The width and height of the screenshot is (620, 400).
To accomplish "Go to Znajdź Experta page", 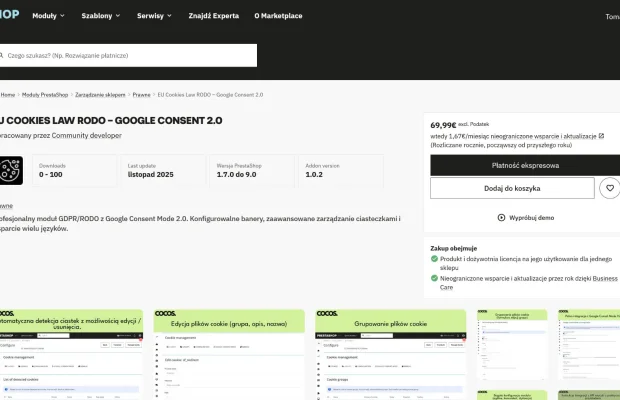I will [214, 16].
